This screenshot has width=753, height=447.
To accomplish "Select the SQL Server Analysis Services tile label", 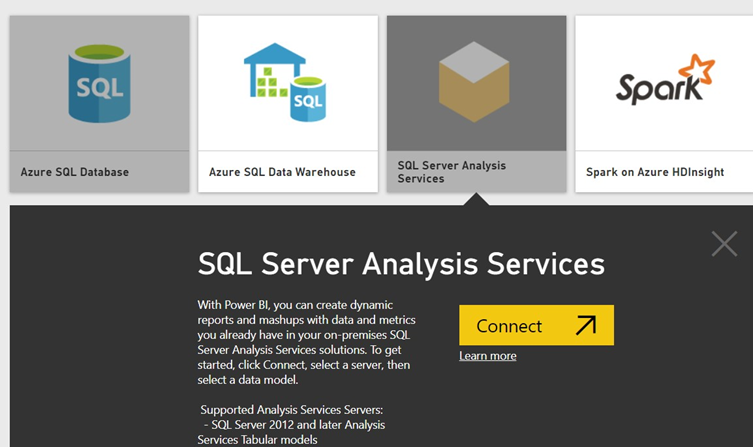I will pos(452,172).
